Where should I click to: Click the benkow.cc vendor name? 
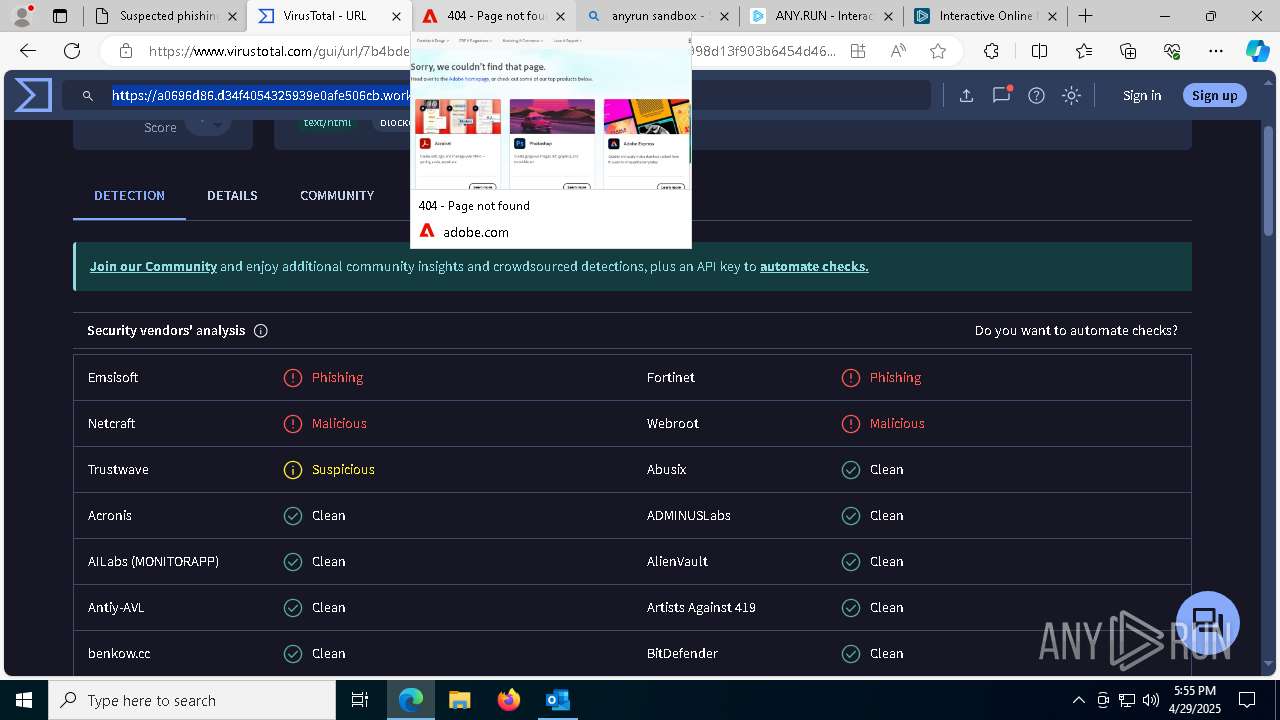coord(119,654)
